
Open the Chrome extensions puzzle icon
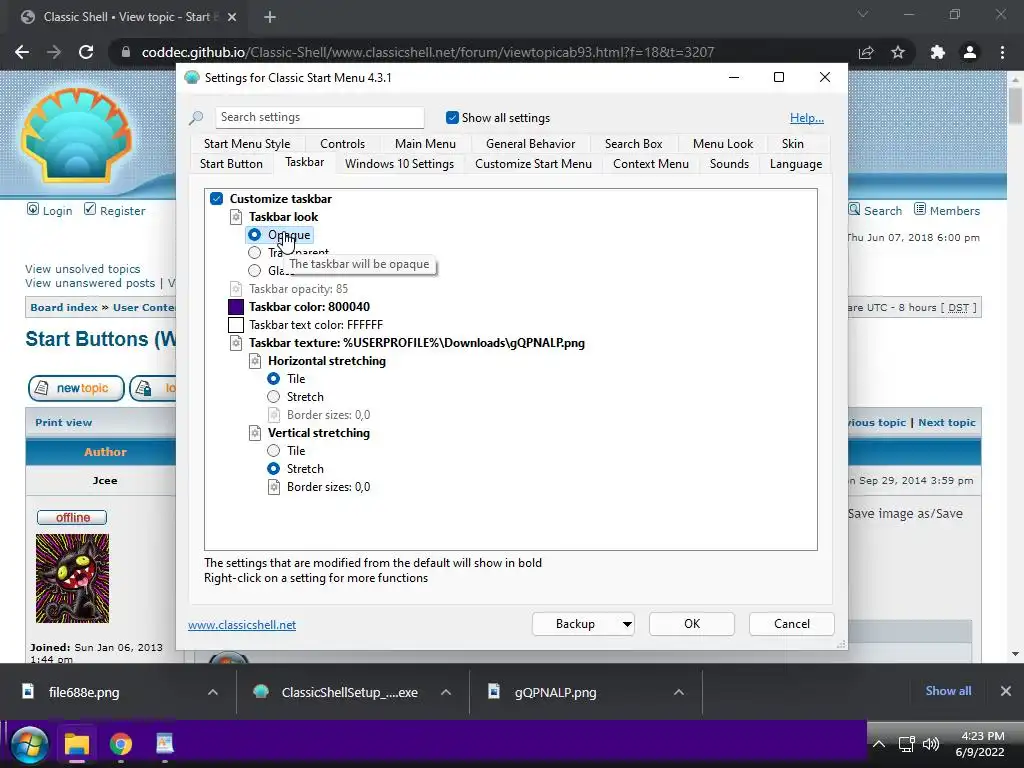coord(938,52)
